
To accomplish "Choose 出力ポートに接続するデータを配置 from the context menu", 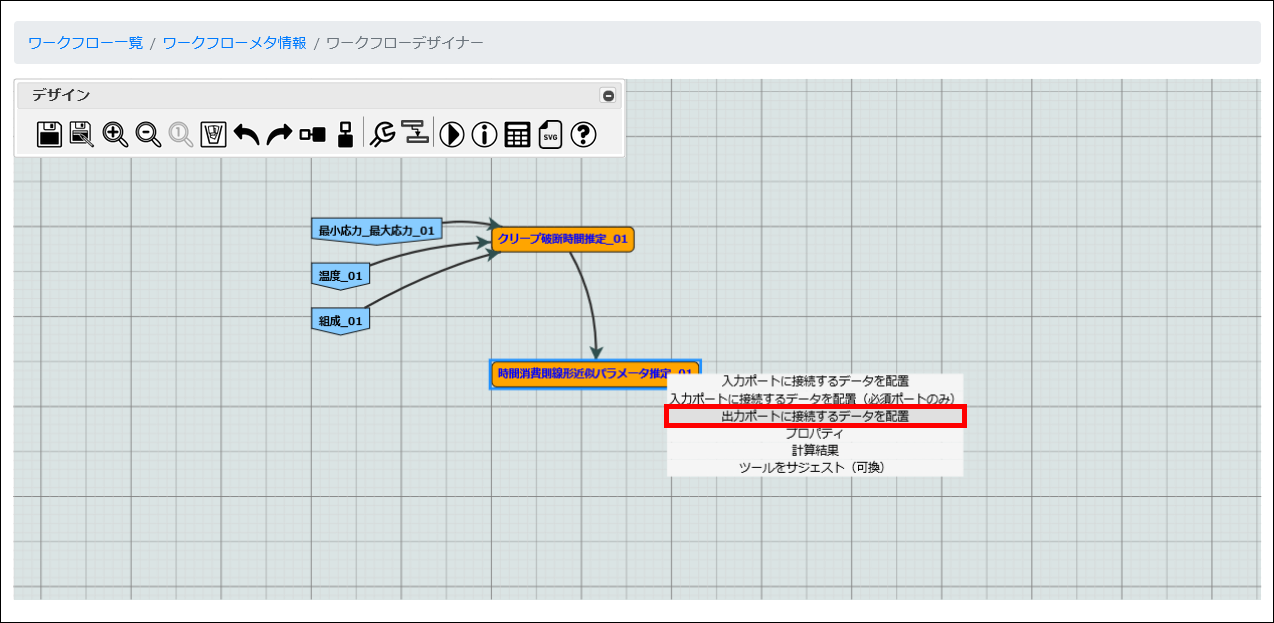I will click(815, 416).
